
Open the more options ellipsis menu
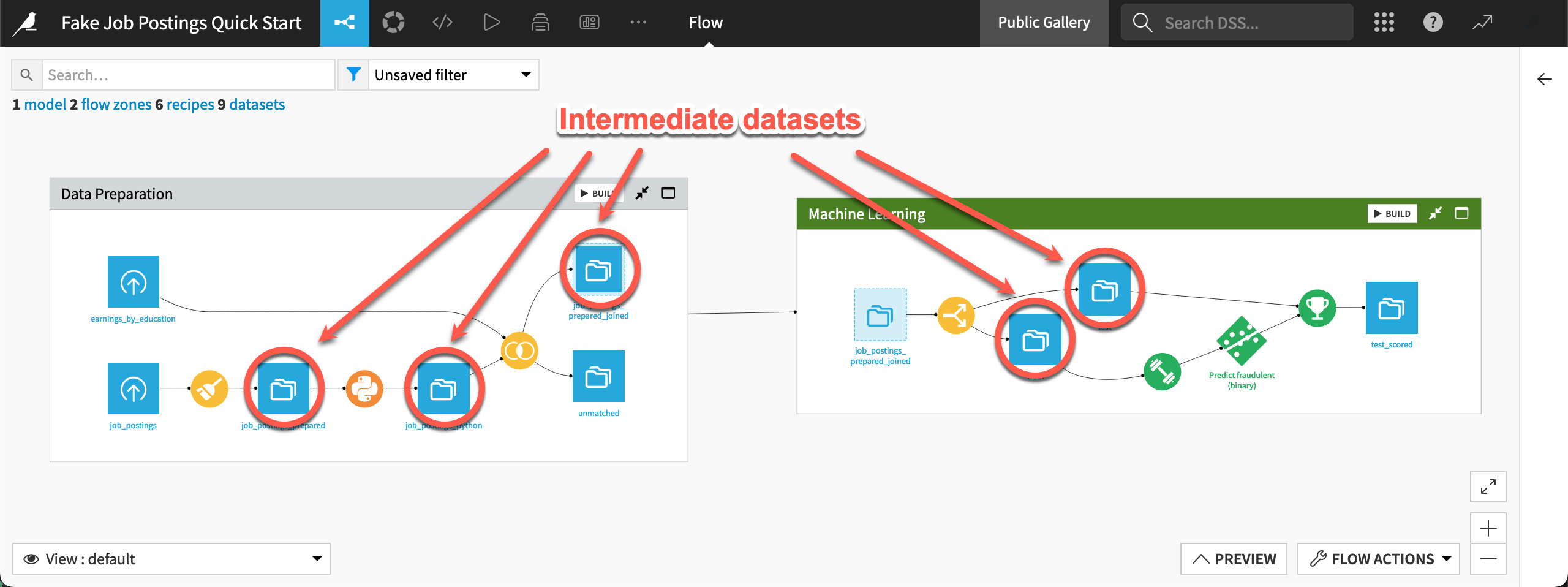tap(638, 23)
